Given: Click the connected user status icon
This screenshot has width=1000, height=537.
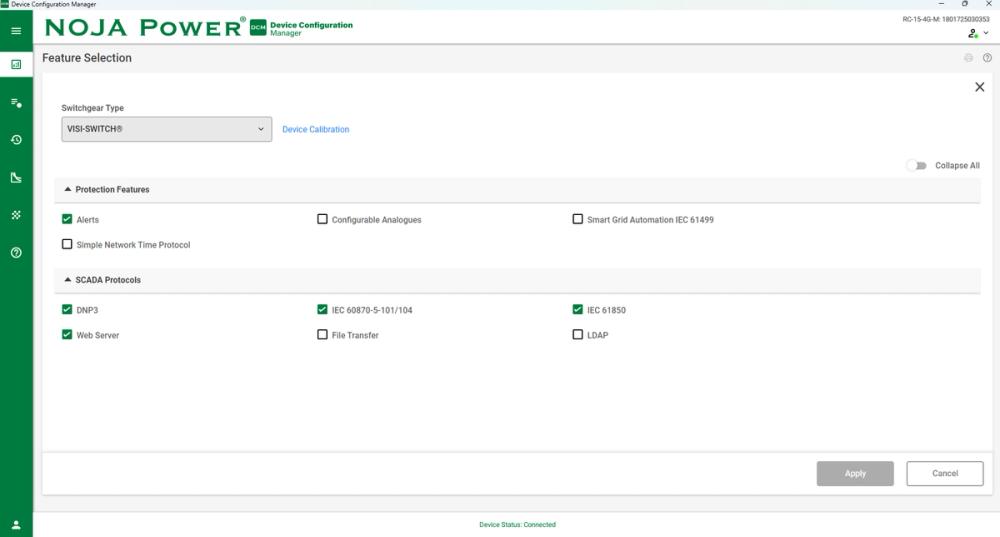Looking at the screenshot, I should 973,33.
